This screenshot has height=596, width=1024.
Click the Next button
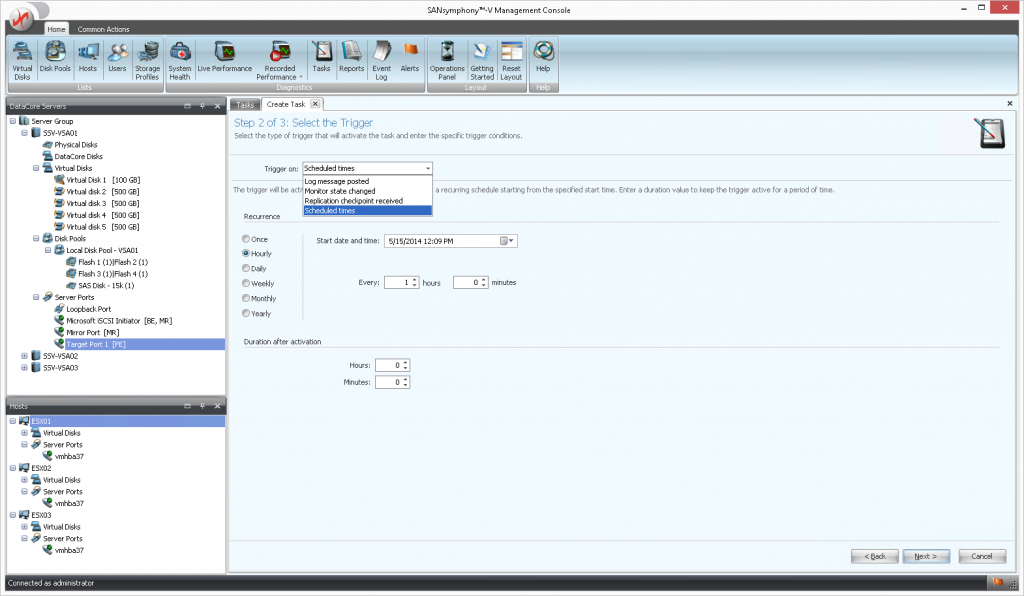click(x=925, y=556)
